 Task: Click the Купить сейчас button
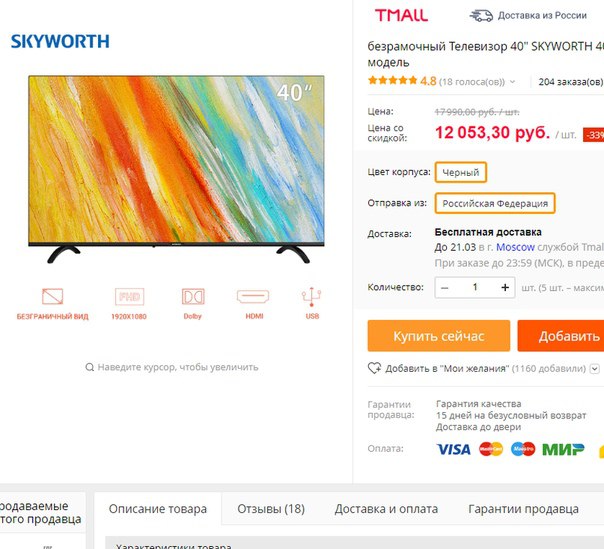tap(439, 336)
